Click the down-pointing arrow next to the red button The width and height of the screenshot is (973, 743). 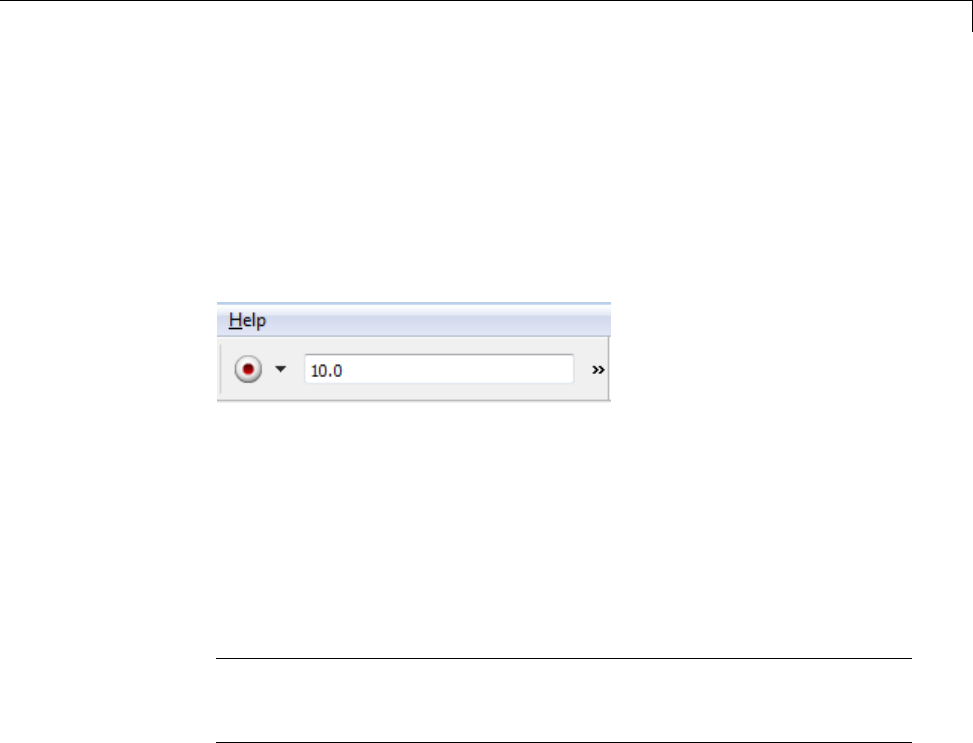pyautogui.click(x=280, y=369)
